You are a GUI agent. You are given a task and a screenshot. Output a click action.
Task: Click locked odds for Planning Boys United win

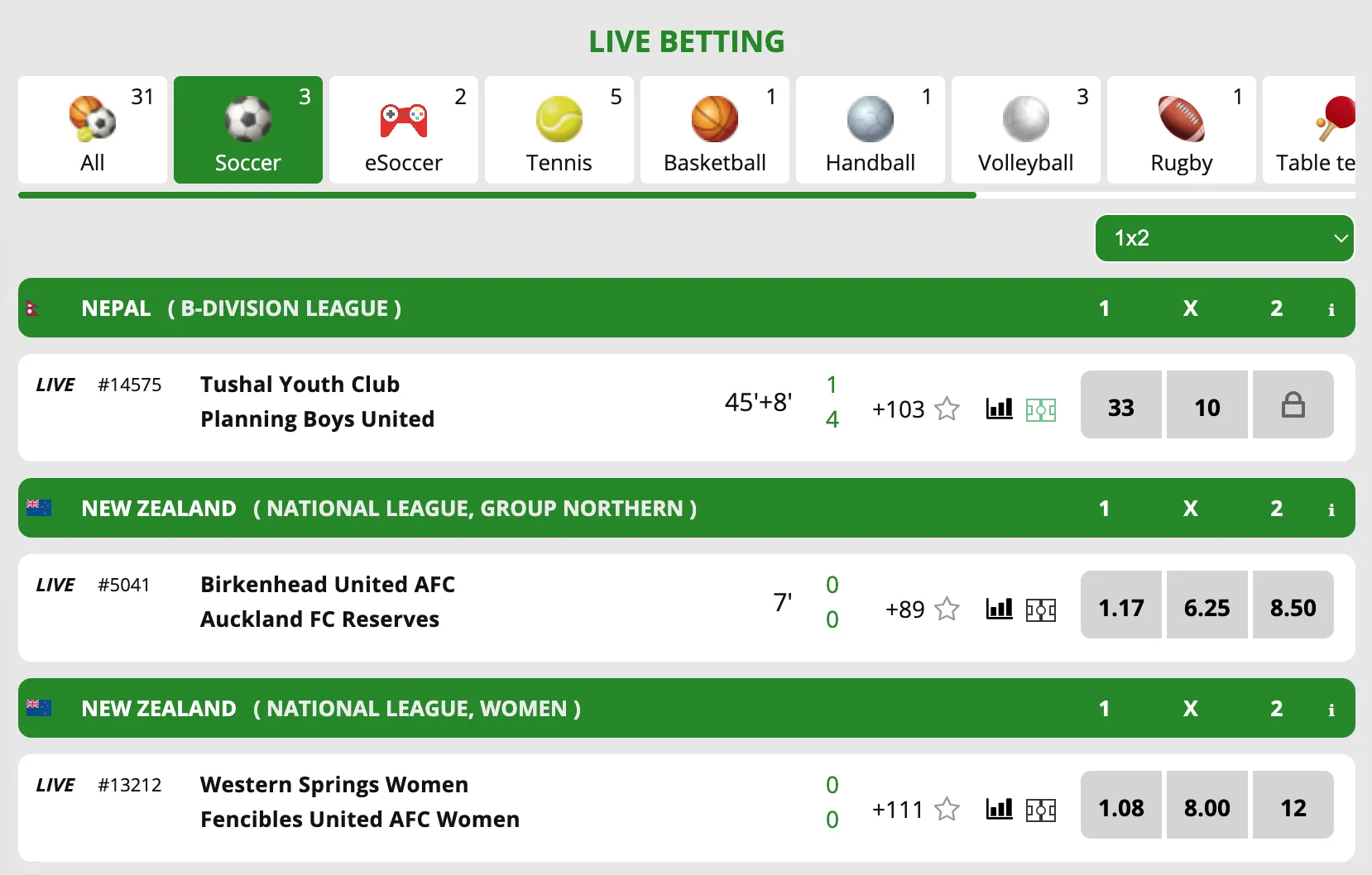pos(1293,404)
